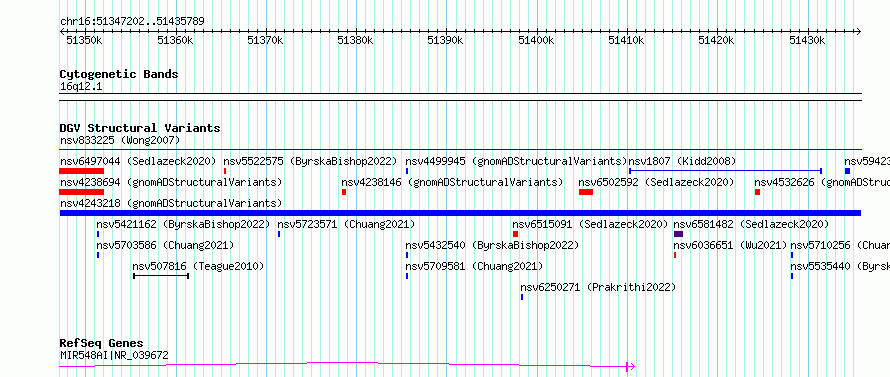
Task: Select nsv5421162 (ByrskaBishop2022) label
Action: (183, 224)
